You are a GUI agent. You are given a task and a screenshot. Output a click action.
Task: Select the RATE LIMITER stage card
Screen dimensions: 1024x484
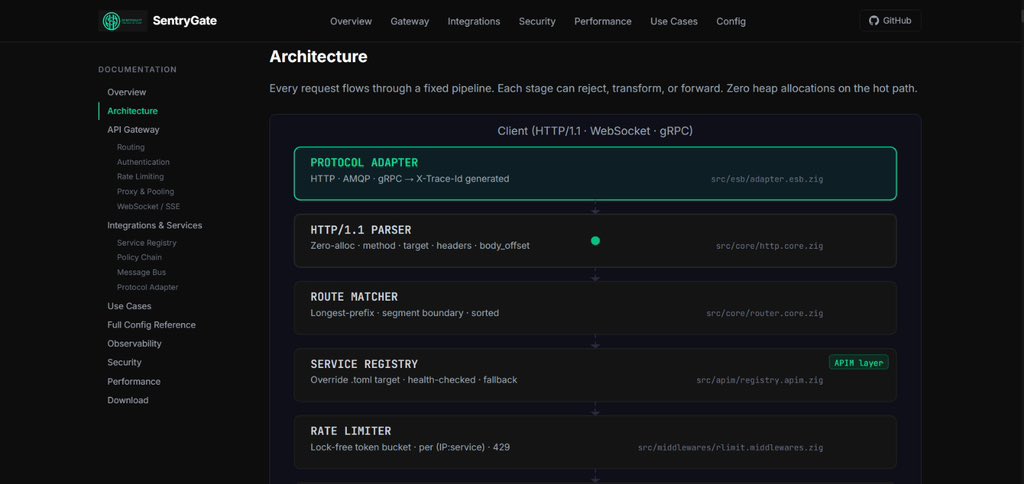click(595, 442)
